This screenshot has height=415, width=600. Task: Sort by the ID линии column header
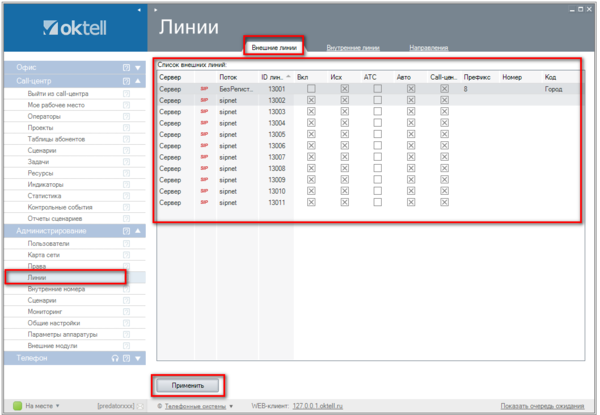(x=275, y=76)
